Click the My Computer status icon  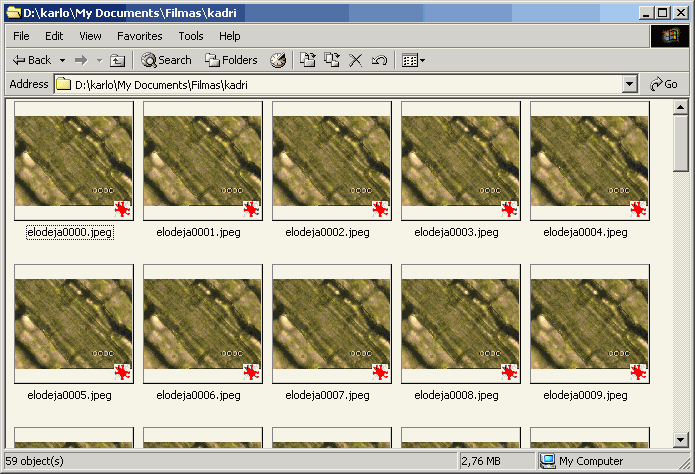click(548, 461)
